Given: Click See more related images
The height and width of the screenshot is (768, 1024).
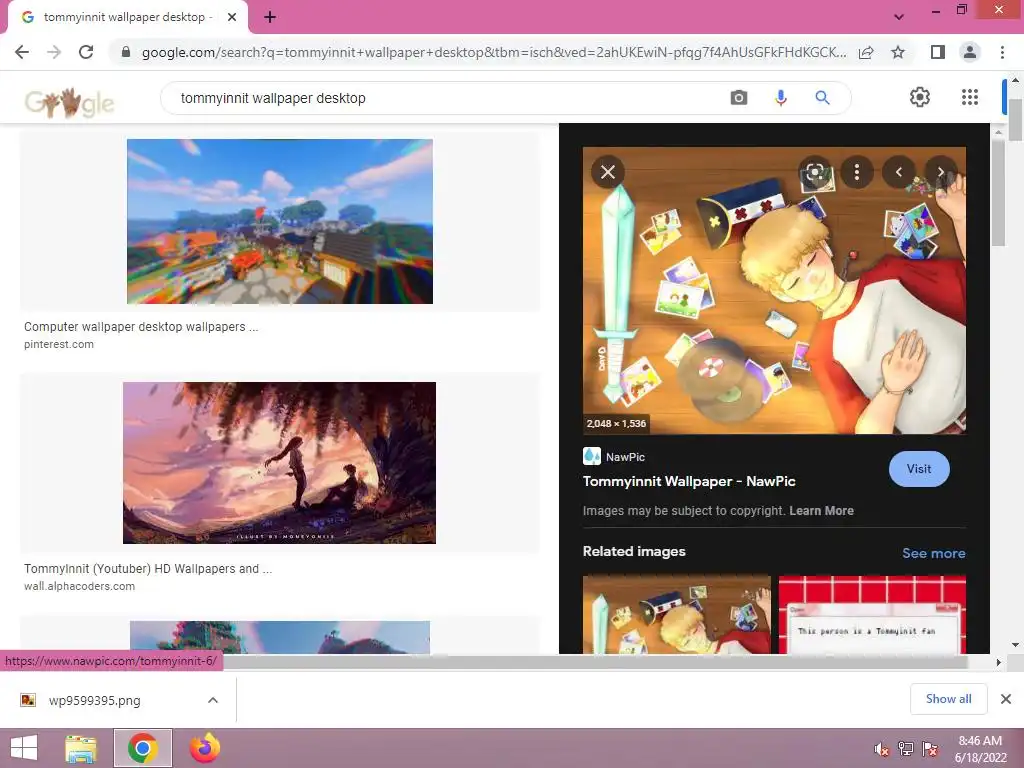Looking at the screenshot, I should click(x=933, y=553).
